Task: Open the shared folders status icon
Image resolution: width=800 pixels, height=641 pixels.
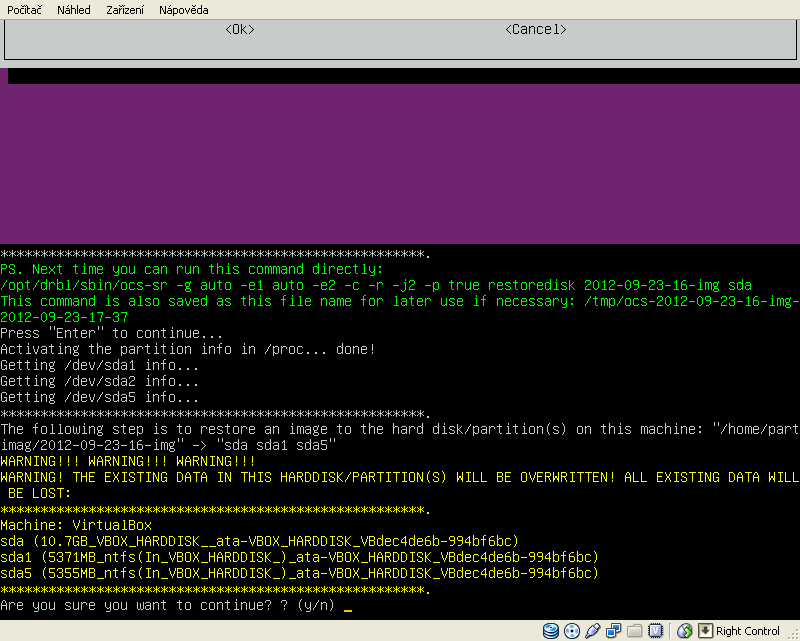Action: click(634, 631)
